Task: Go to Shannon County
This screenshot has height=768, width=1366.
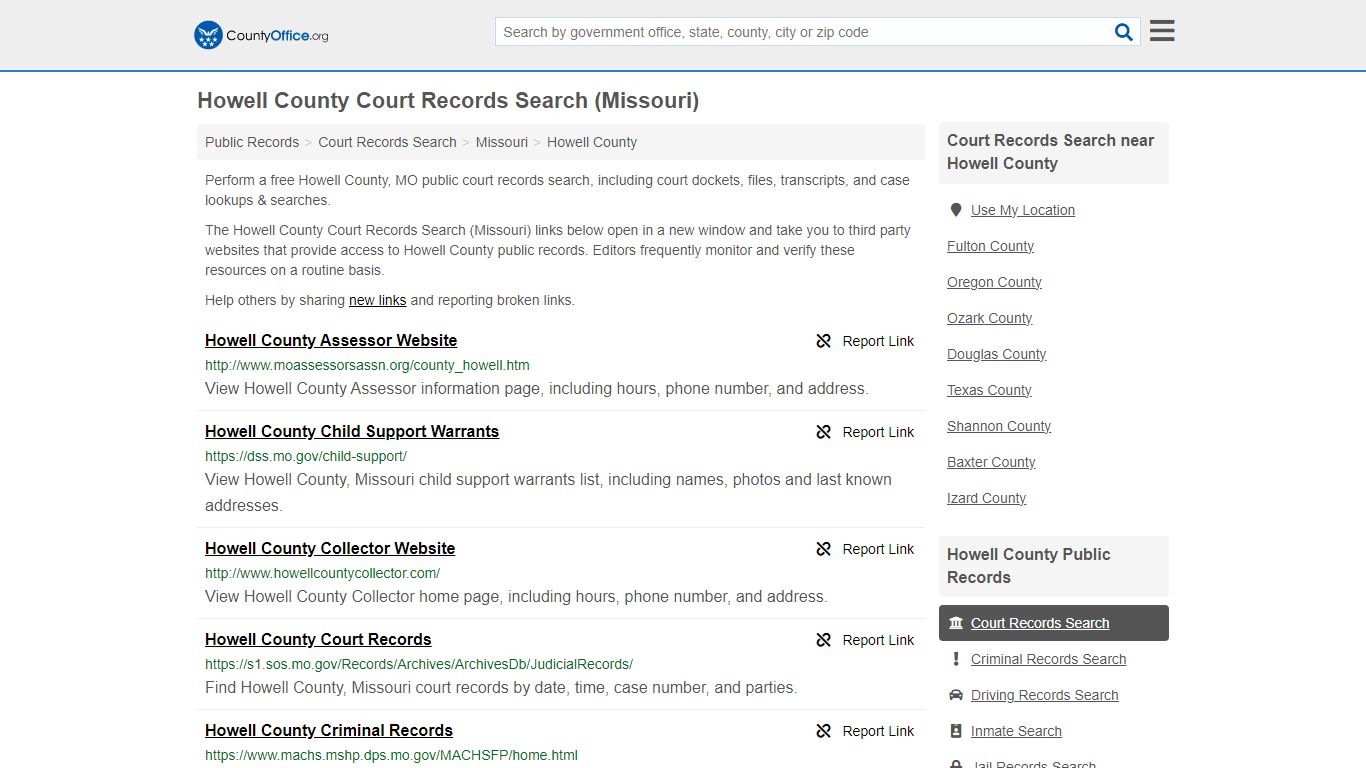Action: coord(999,426)
